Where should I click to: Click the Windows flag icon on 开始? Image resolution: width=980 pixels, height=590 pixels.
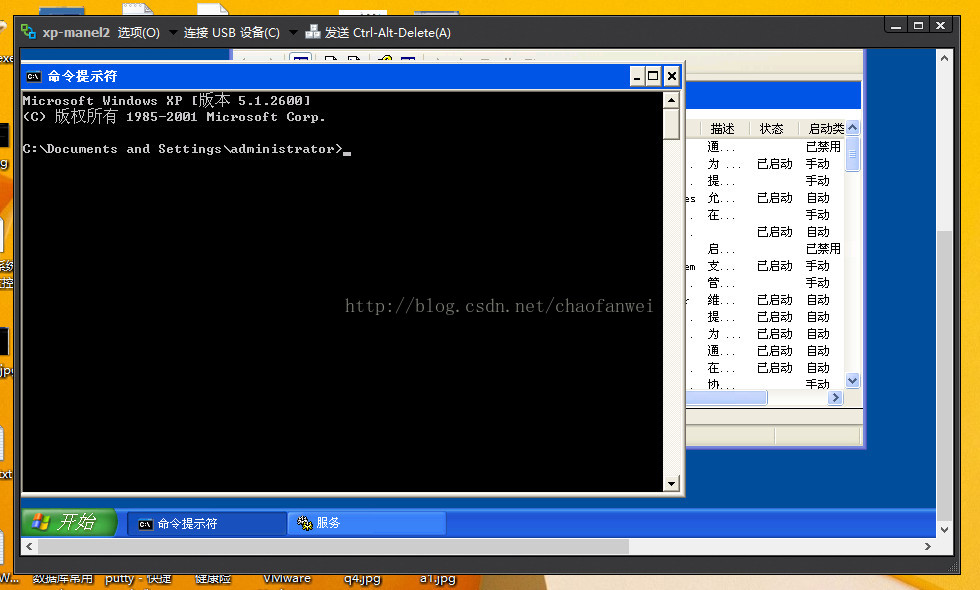tap(41, 522)
